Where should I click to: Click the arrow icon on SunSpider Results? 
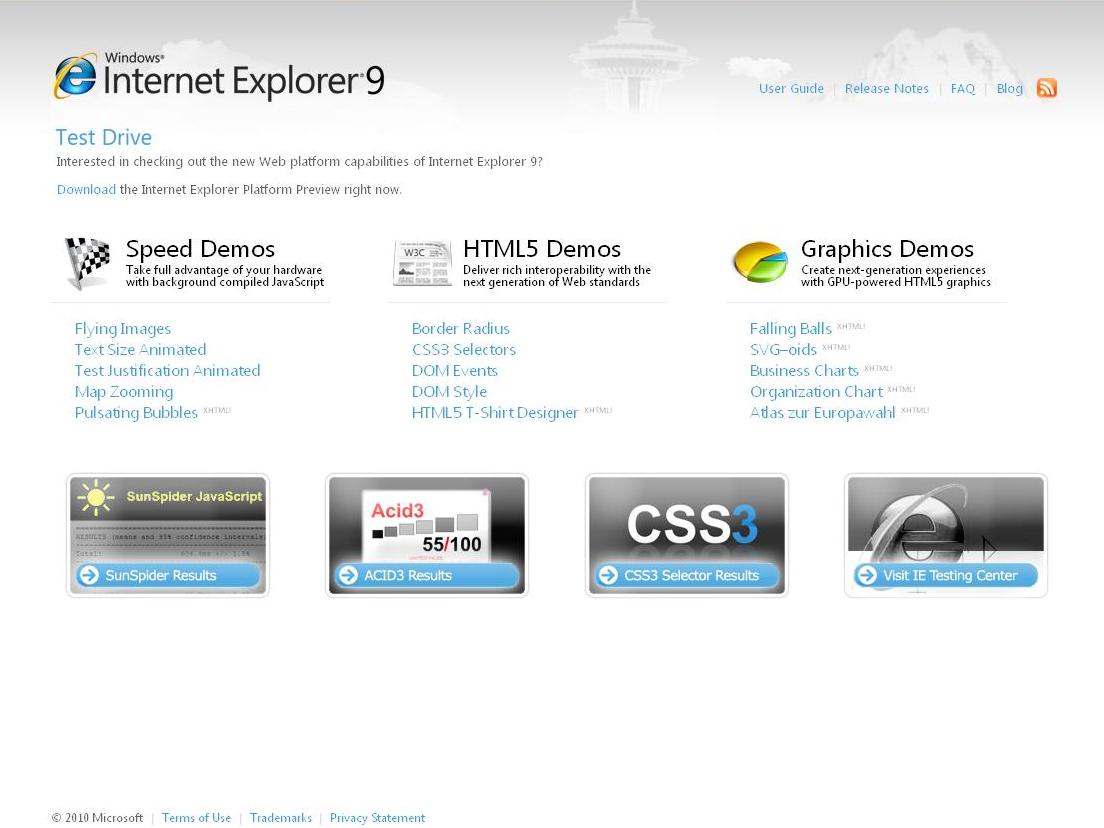pyautogui.click(x=89, y=575)
